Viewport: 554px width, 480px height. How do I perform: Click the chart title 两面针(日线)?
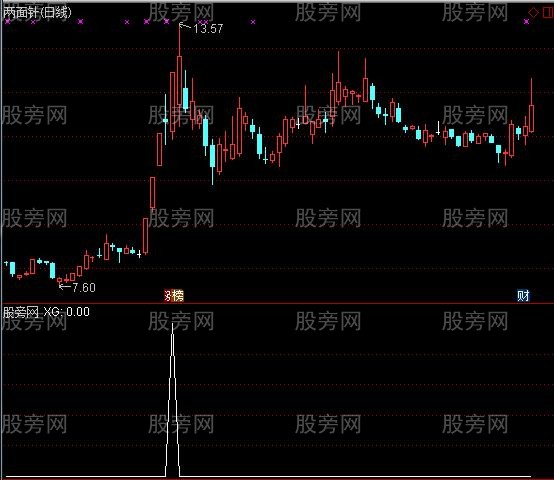click(x=37, y=12)
